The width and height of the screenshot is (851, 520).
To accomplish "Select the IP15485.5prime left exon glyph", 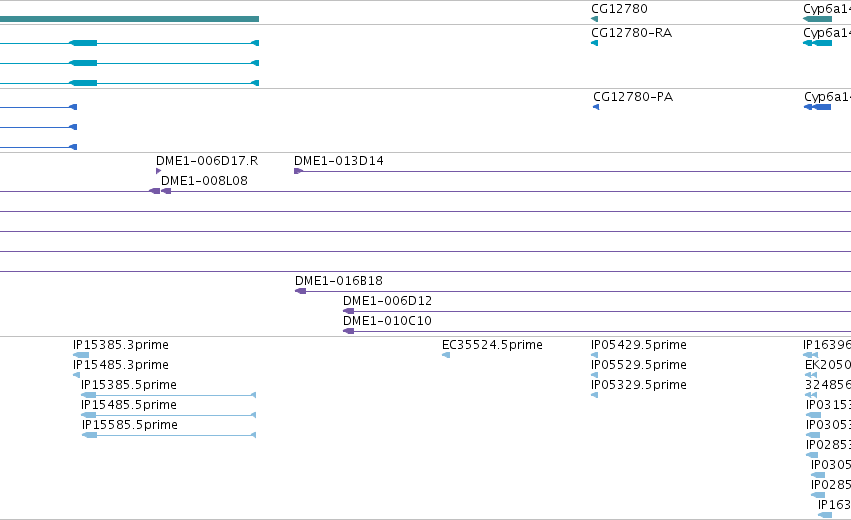I will (x=88, y=415).
